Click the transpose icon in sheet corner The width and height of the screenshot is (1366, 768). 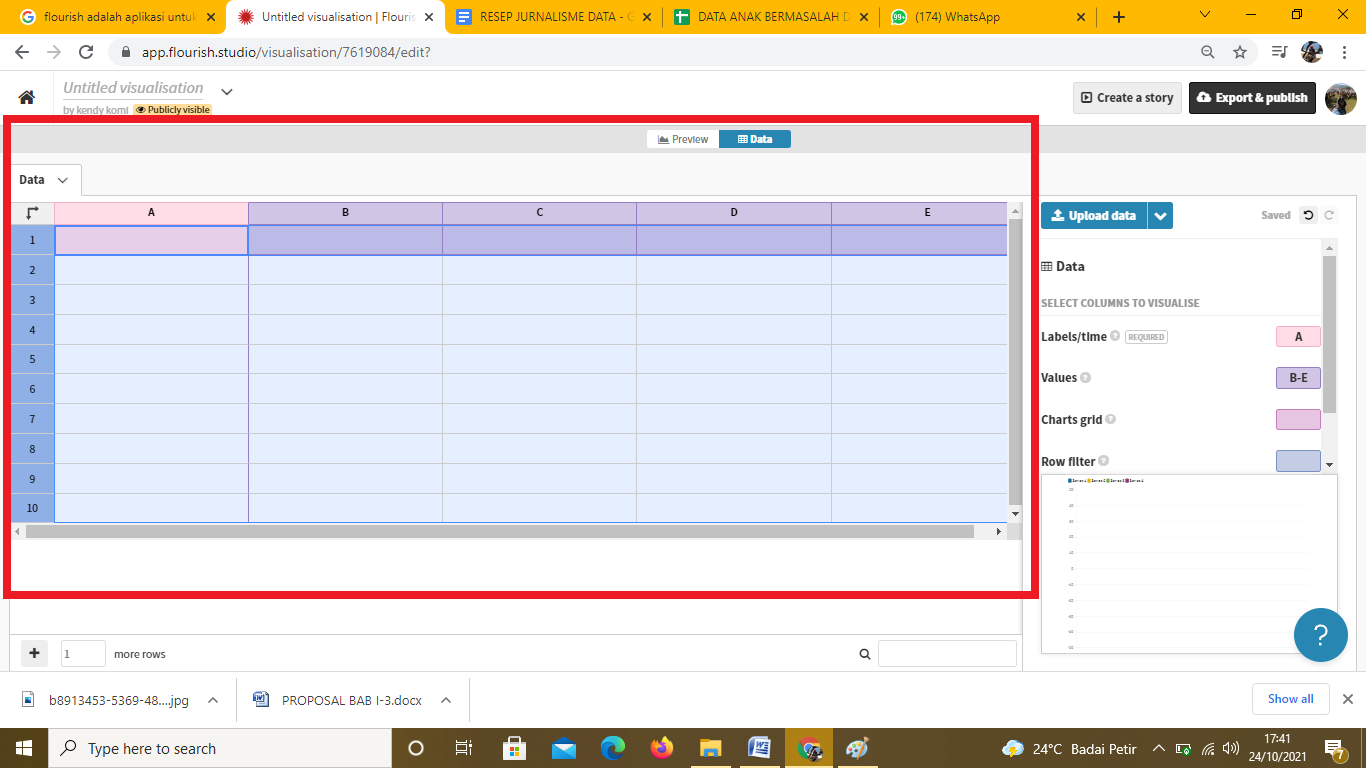coord(32,213)
